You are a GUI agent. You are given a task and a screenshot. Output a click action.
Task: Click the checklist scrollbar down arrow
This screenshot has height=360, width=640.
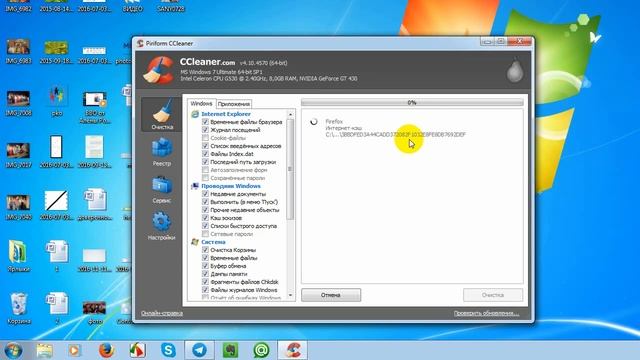[290, 295]
